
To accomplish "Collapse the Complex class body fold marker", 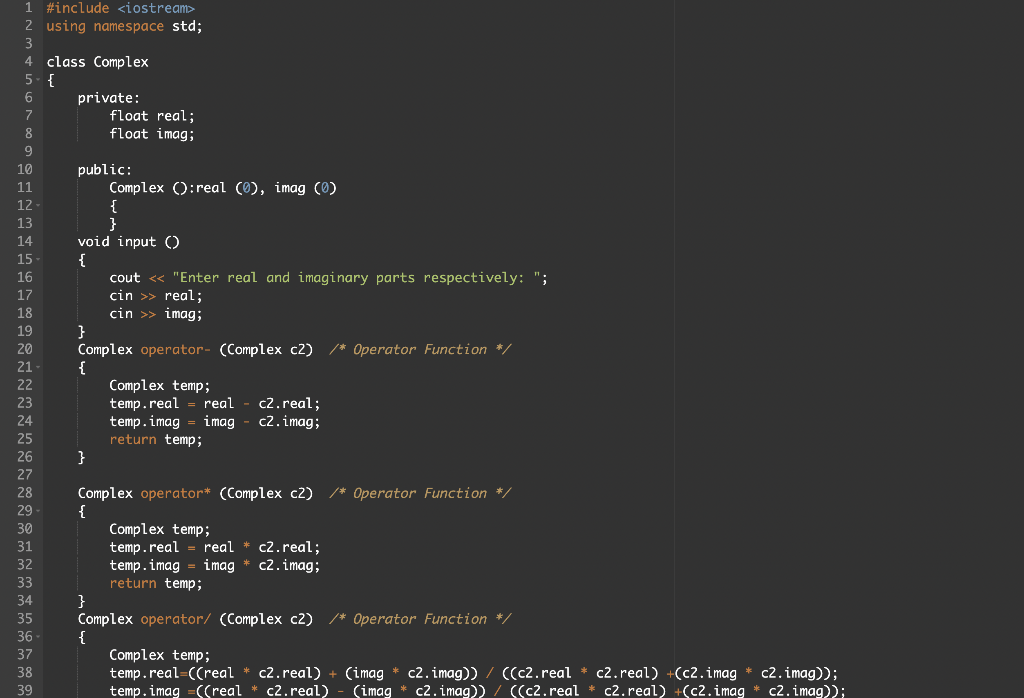I will [x=40, y=79].
